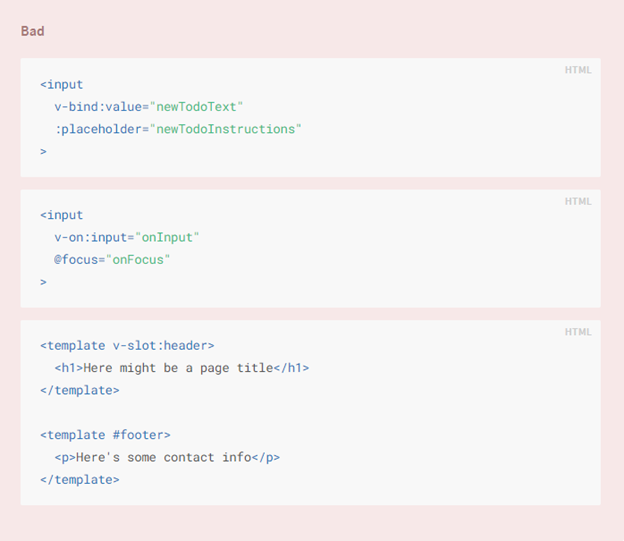Click the :placeholder attribute text

[98, 129]
